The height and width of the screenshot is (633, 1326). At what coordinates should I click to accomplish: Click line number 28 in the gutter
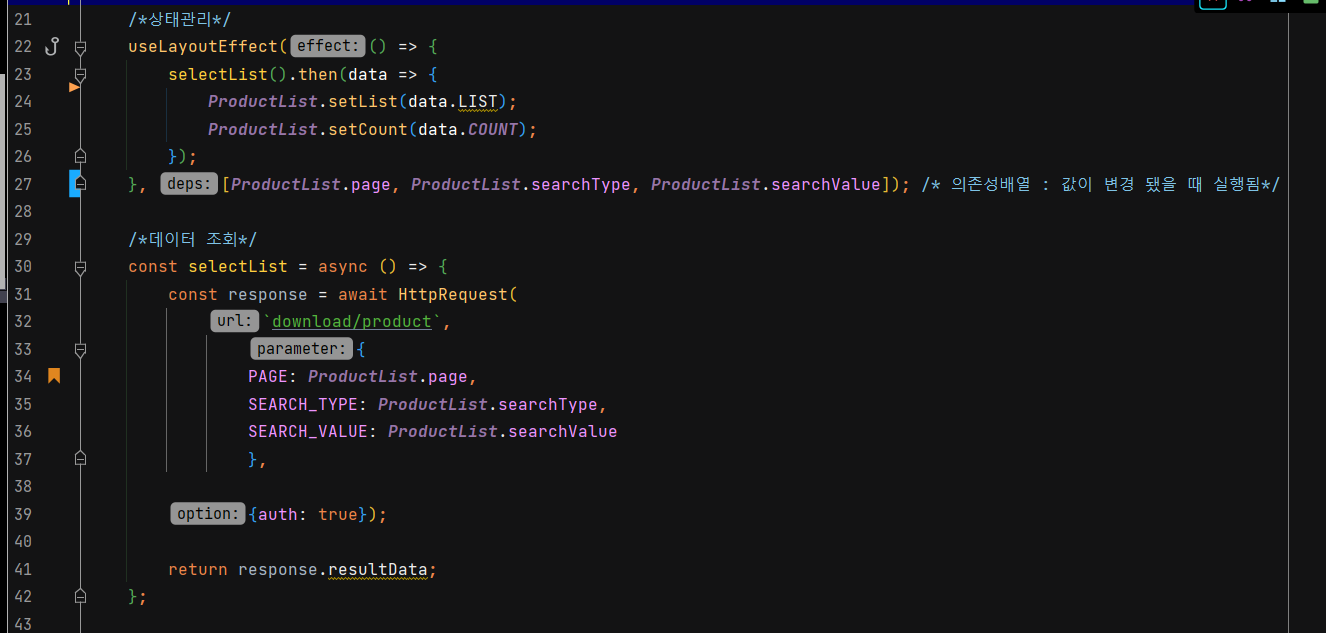click(22, 211)
